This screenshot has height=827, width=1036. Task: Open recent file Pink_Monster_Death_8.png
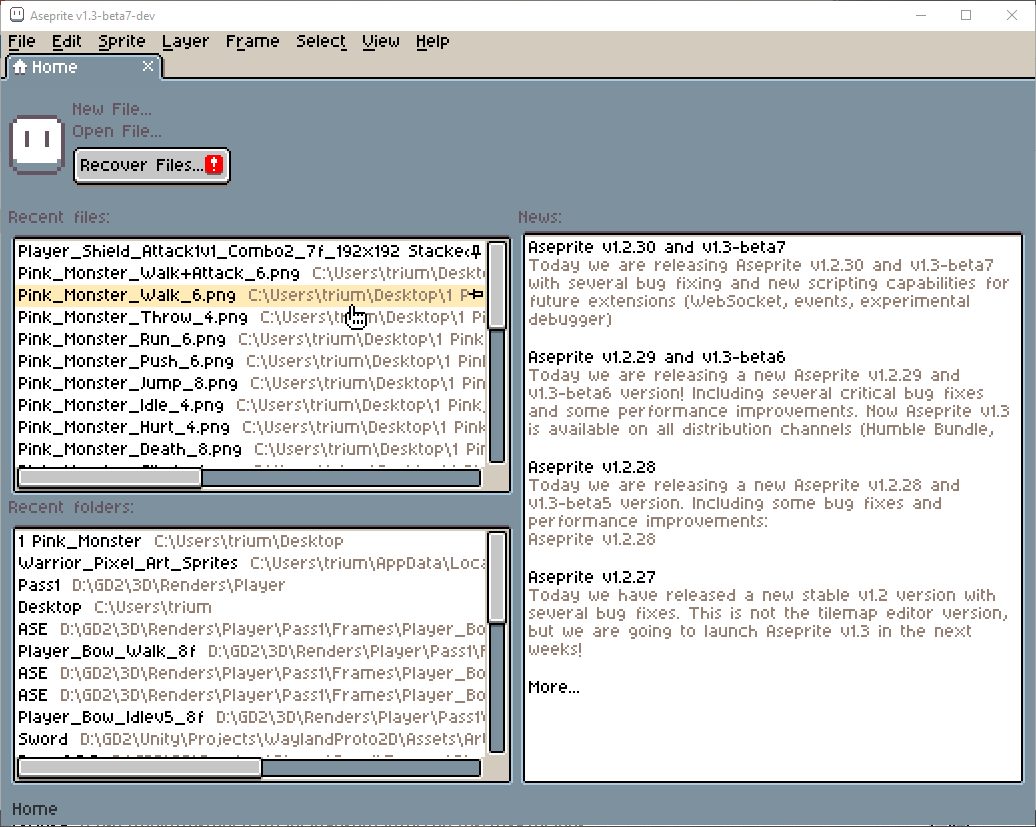[x=250, y=449]
